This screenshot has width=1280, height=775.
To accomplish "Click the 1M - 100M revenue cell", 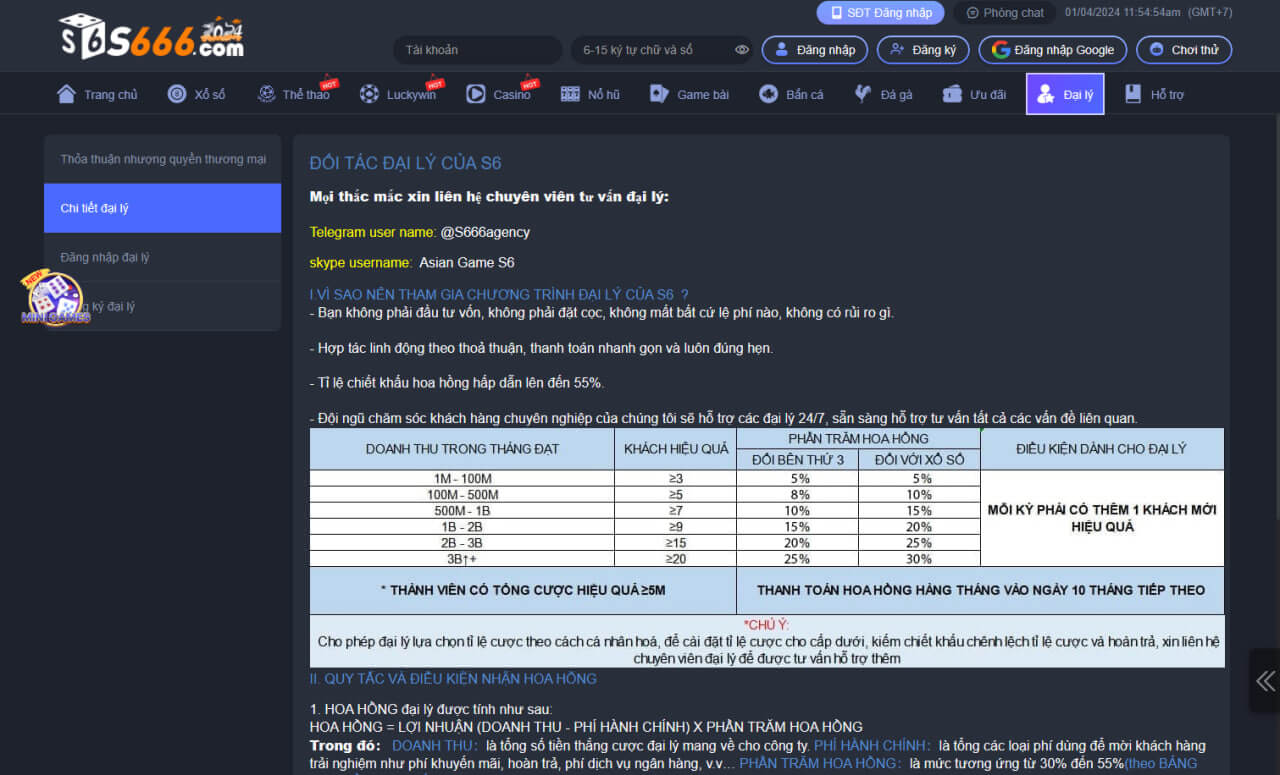I will pyautogui.click(x=462, y=478).
